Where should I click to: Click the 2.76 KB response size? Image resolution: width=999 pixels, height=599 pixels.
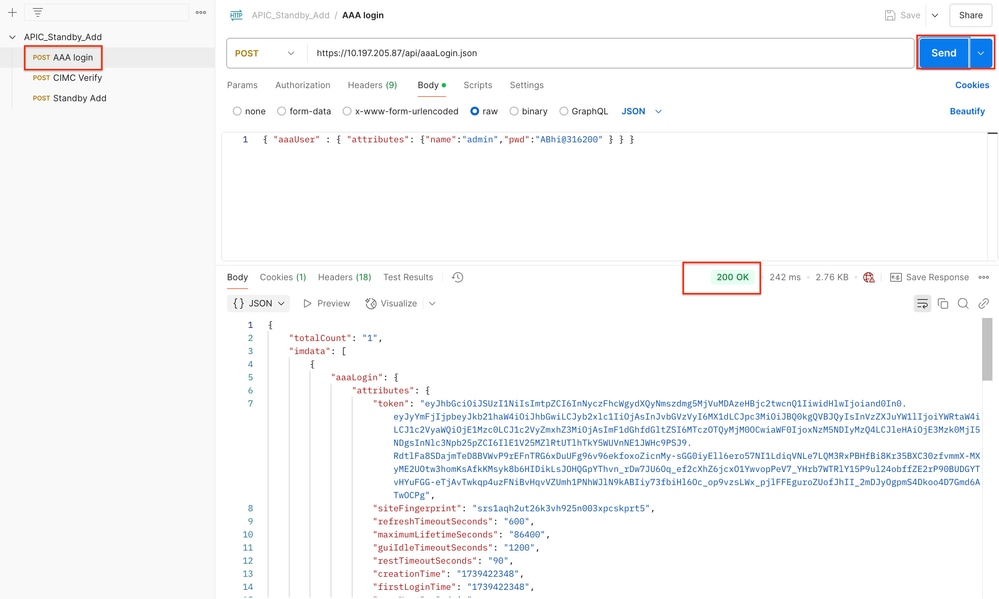831,277
